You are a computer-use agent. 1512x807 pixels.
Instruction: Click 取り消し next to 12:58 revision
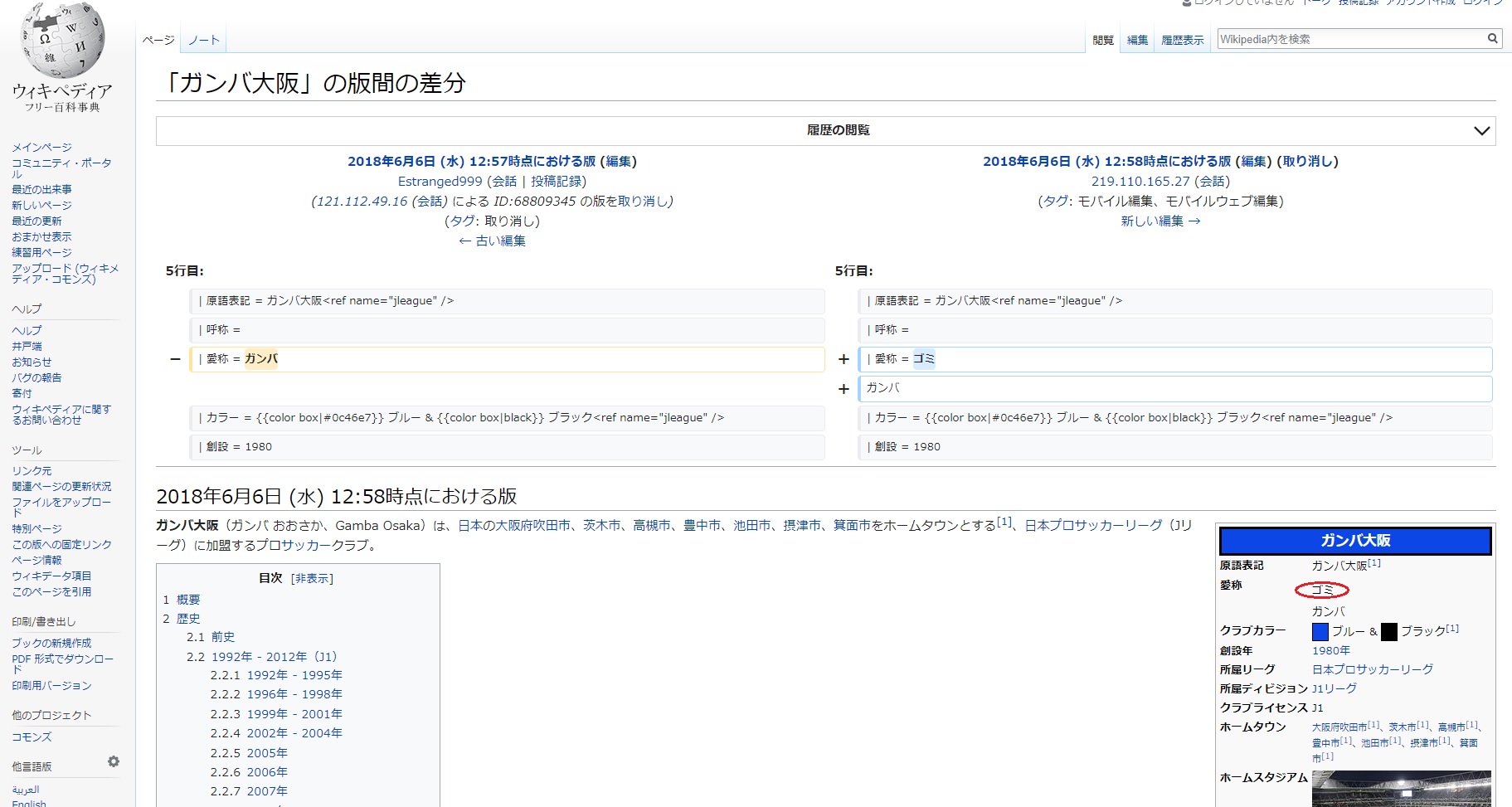[1307, 161]
